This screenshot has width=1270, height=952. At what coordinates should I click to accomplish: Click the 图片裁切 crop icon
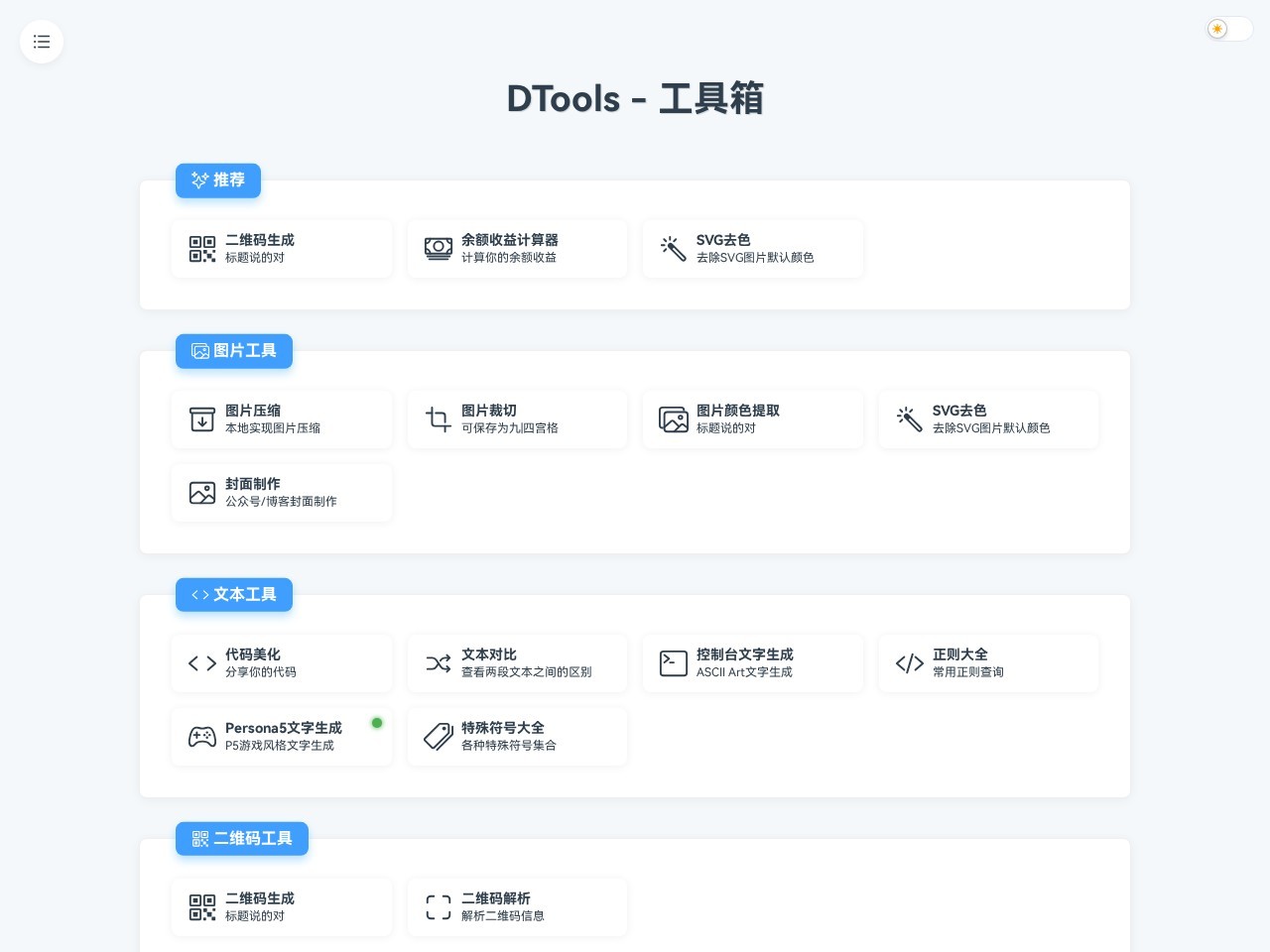pyautogui.click(x=439, y=419)
